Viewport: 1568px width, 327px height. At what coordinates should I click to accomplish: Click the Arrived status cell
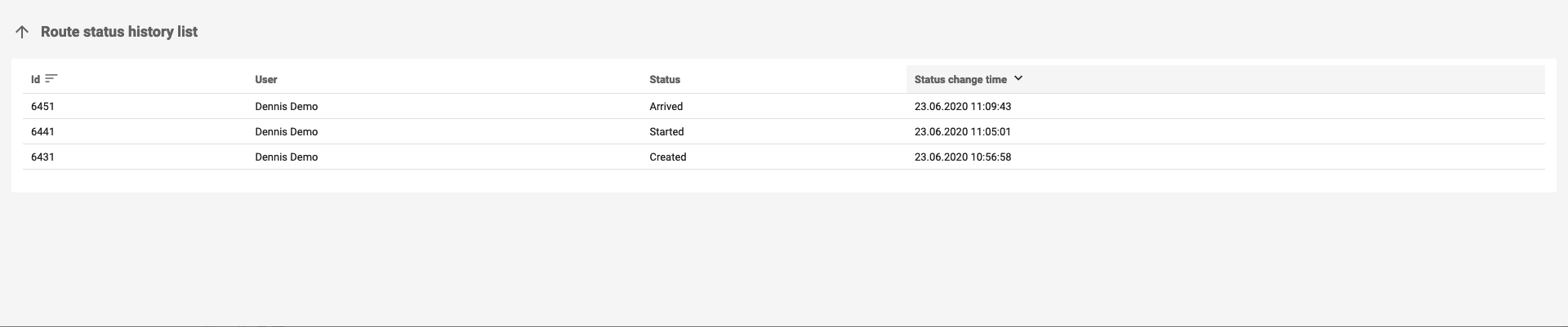[666, 107]
